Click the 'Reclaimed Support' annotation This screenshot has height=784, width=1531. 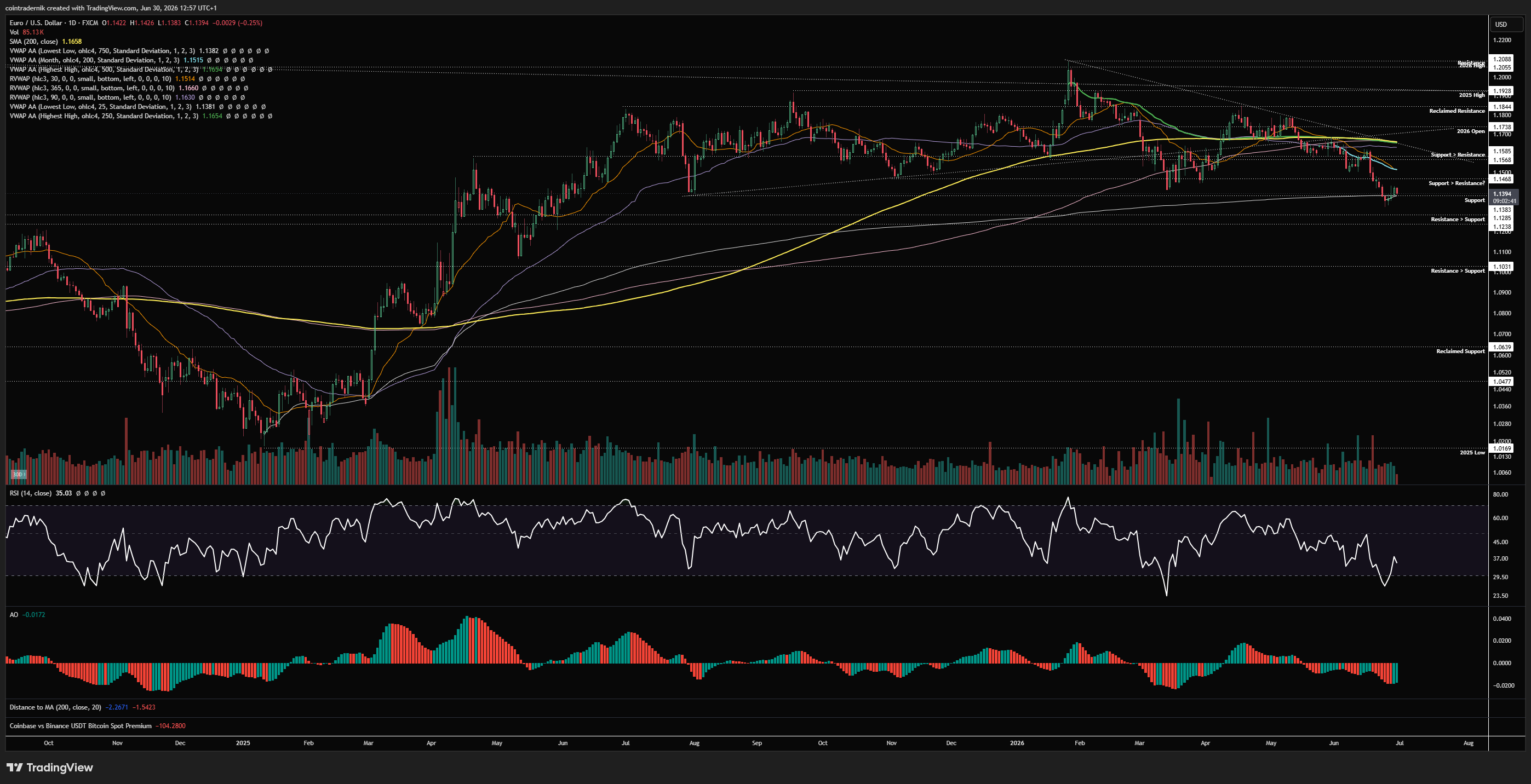[x=1460, y=351]
